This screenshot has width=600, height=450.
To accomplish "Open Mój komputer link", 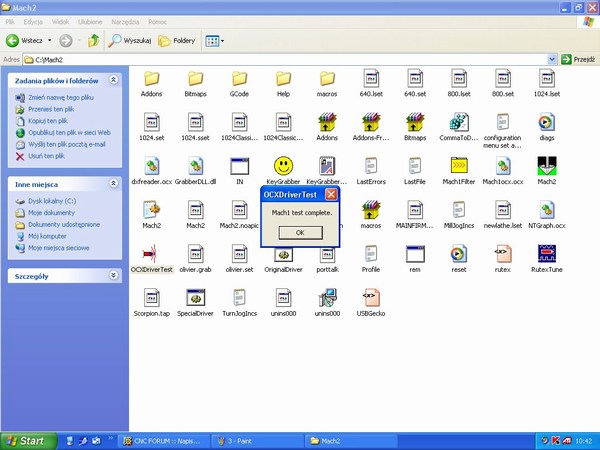I will coord(47,236).
